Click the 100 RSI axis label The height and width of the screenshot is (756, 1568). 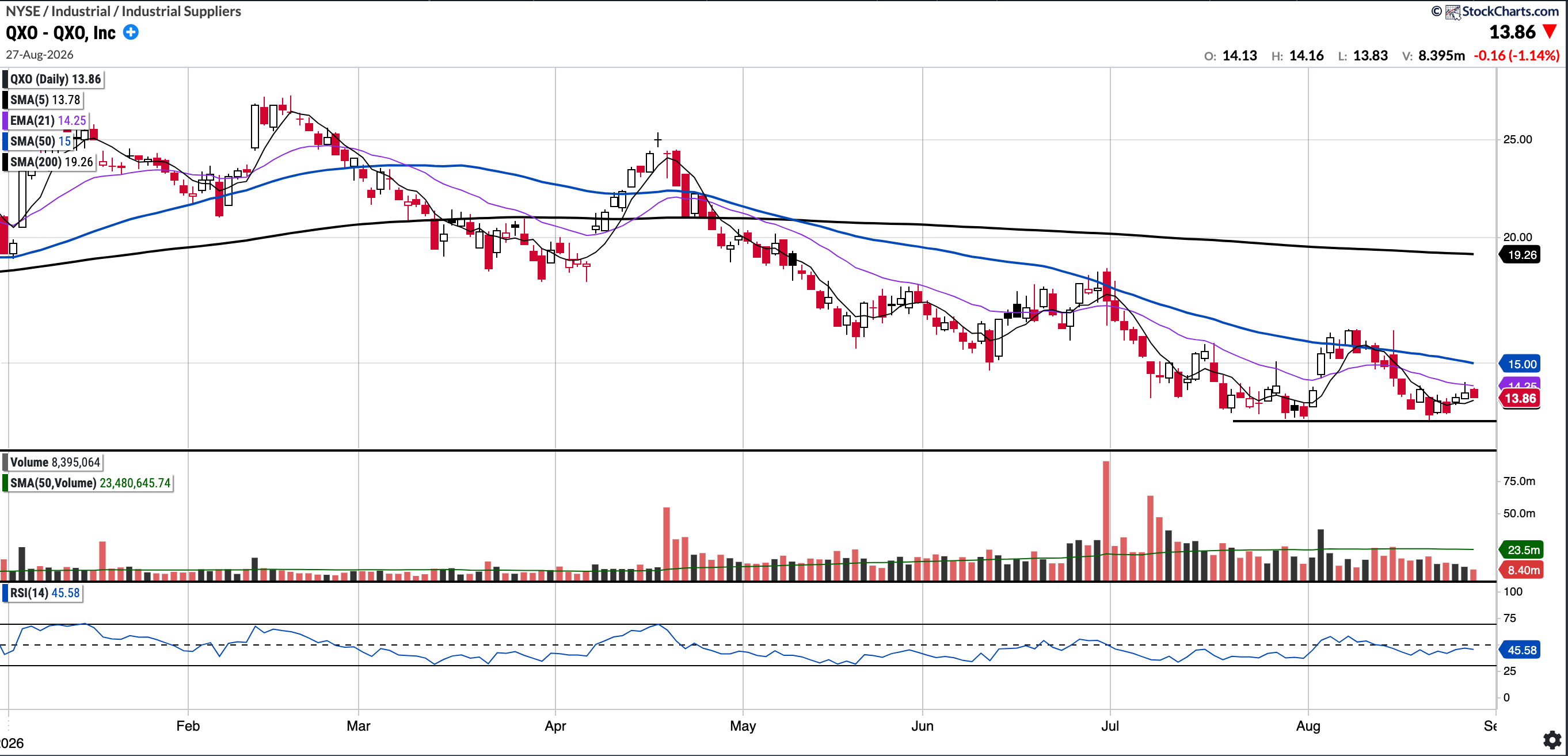tap(1513, 592)
